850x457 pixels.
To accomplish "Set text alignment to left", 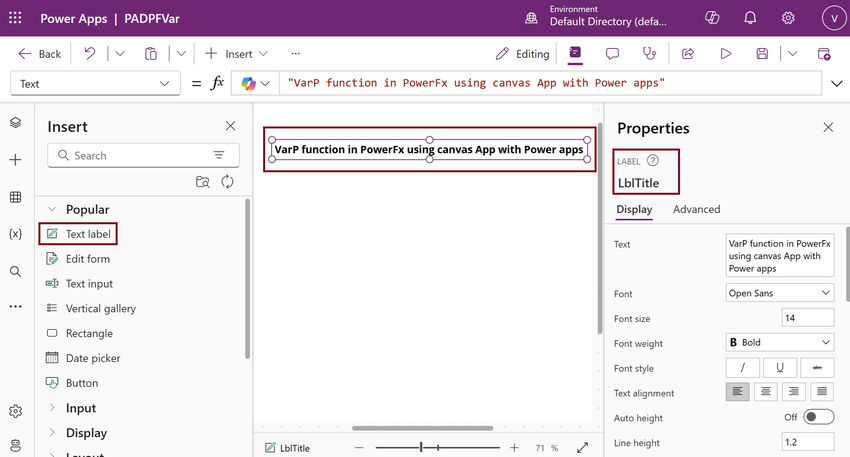I will point(737,391).
